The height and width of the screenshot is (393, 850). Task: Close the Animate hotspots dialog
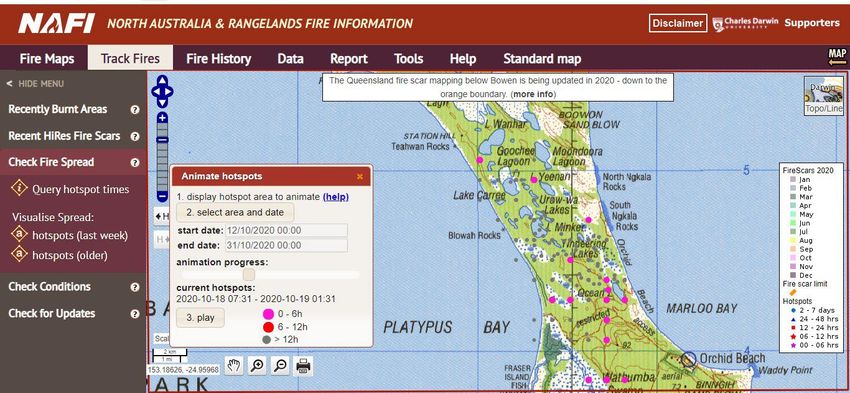(x=360, y=177)
